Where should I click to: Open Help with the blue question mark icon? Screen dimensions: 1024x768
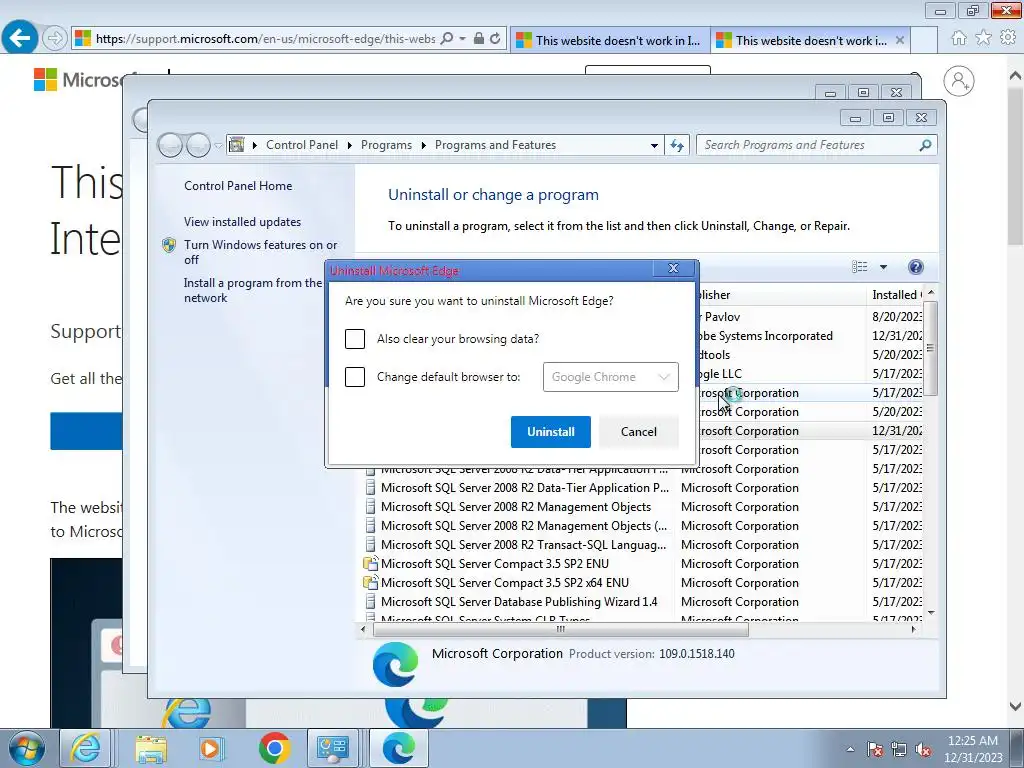pyautogui.click(x=916, y=266)
